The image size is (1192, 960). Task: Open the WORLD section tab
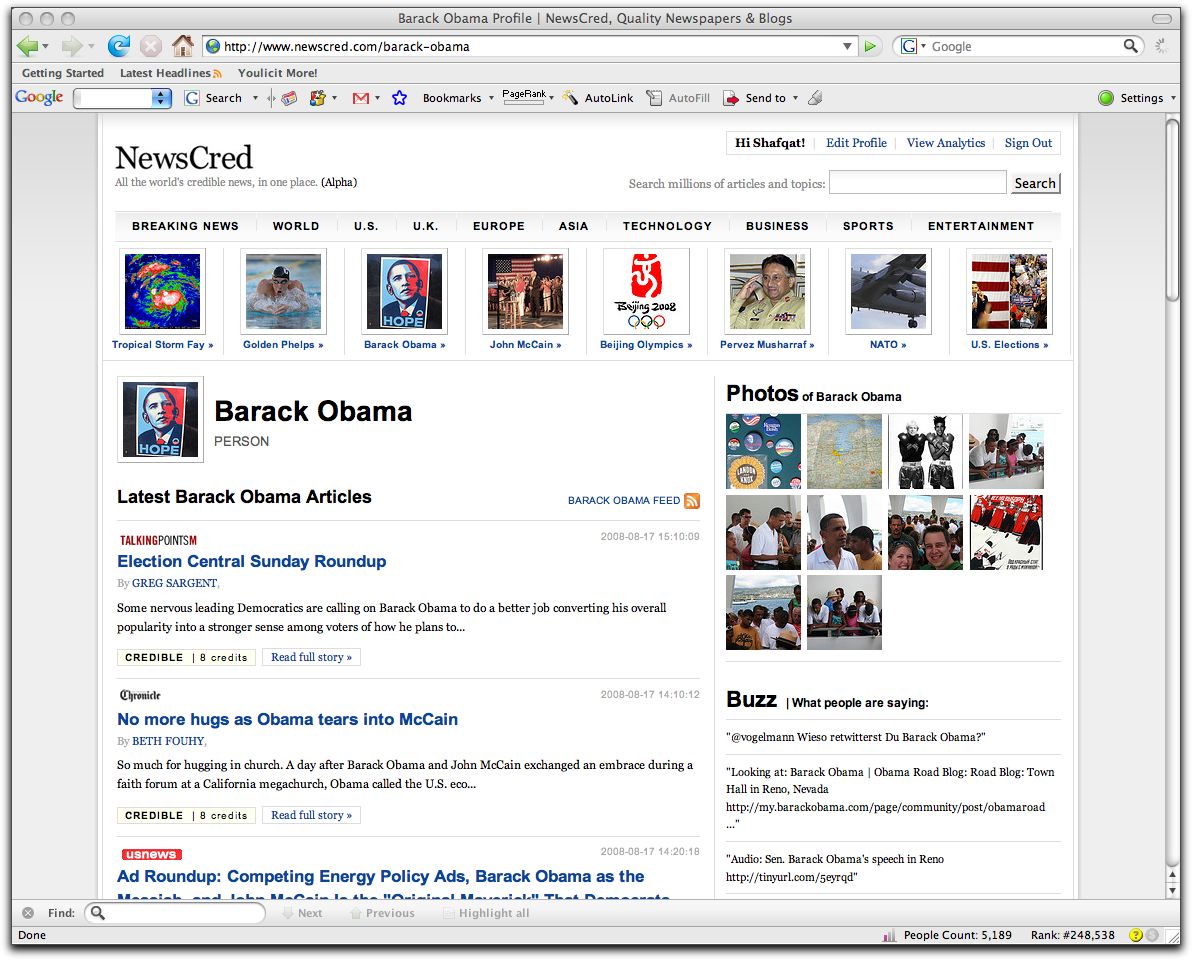click(x=296, y=226)
